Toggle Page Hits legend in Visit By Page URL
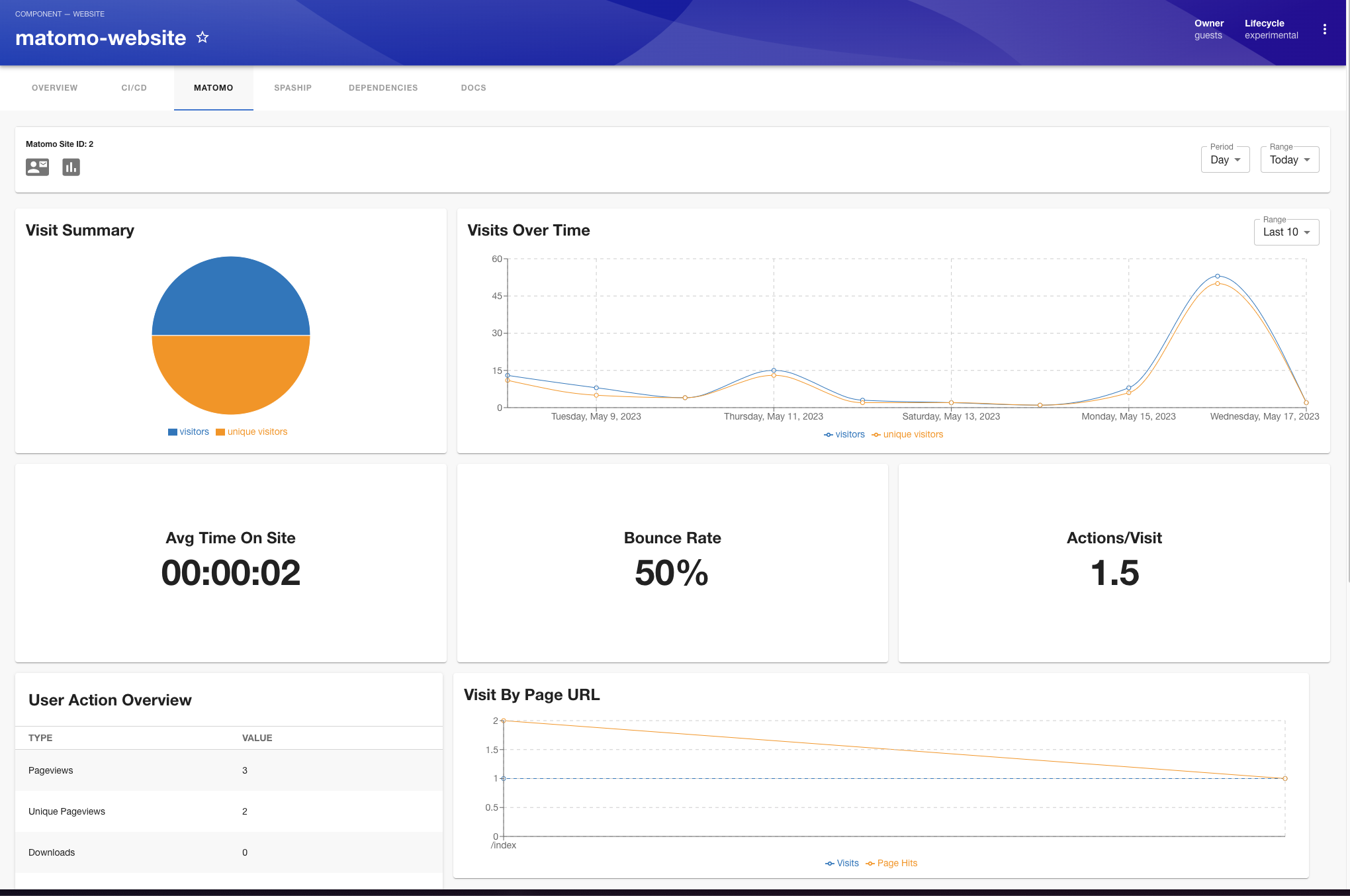The width and height of the screenshot is (1350, 896). [891, 863]
